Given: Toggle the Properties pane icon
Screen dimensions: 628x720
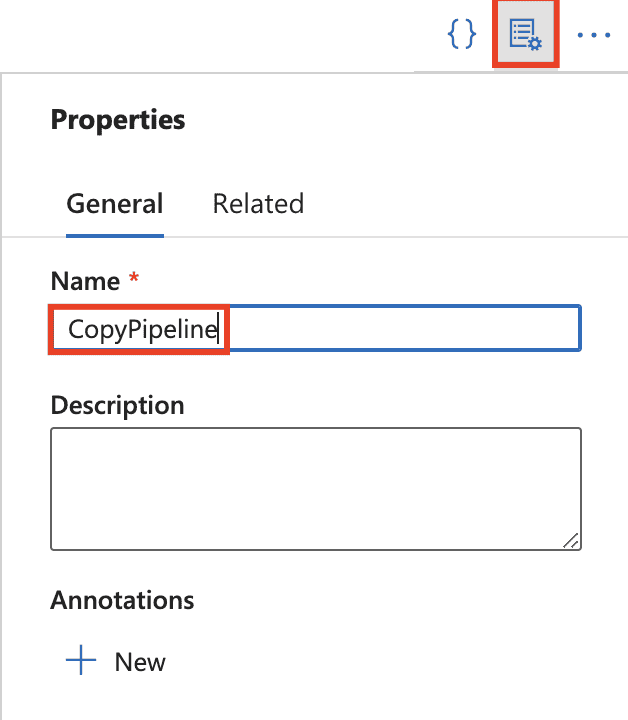Looking at the screenshot, I should [x=525, y=35].
